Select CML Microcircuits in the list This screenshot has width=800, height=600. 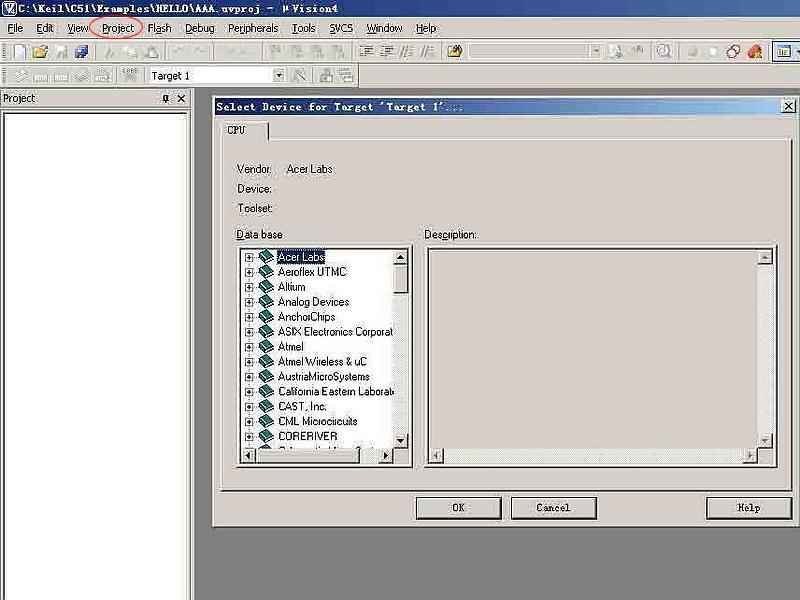[317, 421]
